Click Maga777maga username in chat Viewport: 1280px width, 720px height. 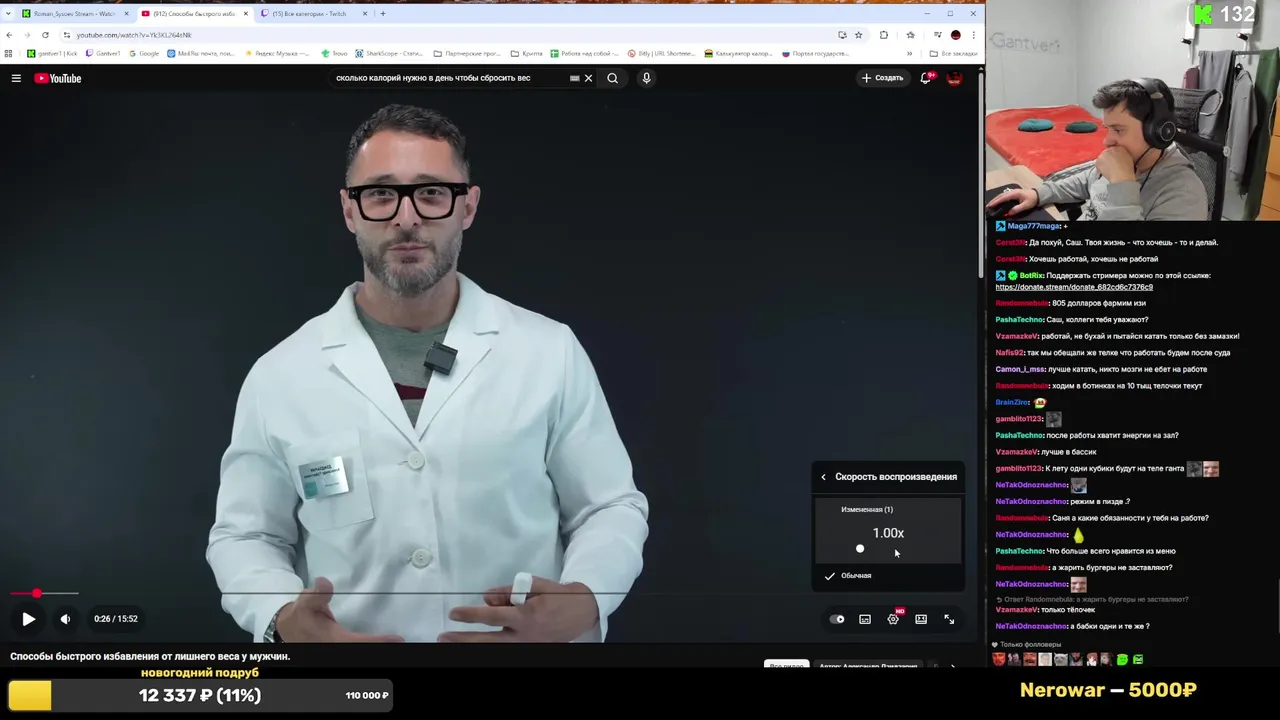tap(1034, 226)
